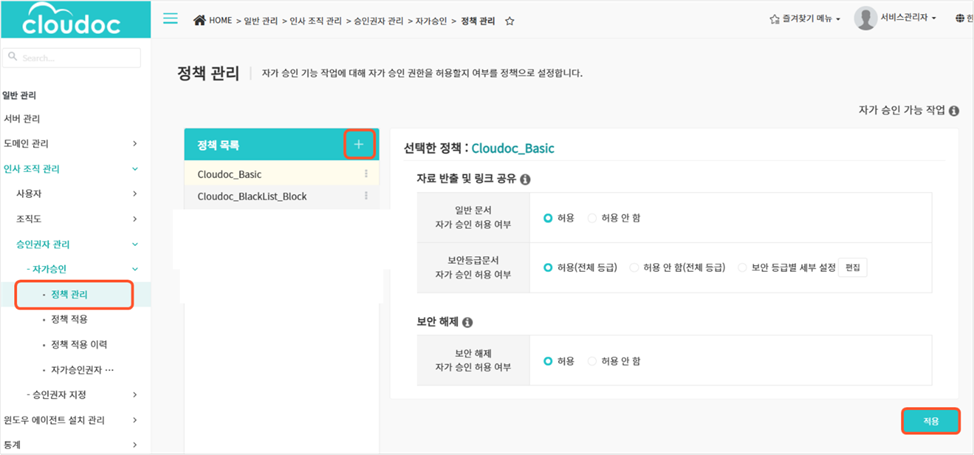Open the 서비스관리자 user dropdown

click(896, 19)
